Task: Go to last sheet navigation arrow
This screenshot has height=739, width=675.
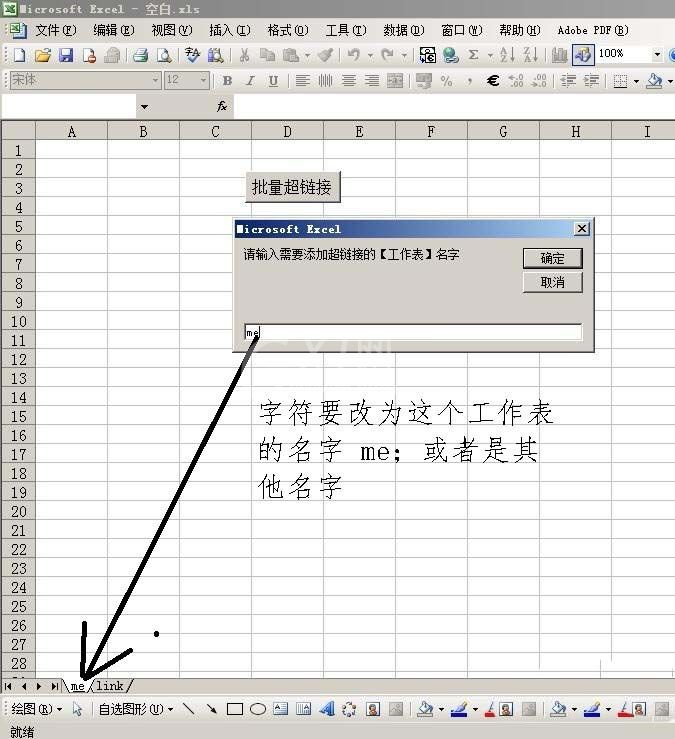Action: (x=55, y=686)
